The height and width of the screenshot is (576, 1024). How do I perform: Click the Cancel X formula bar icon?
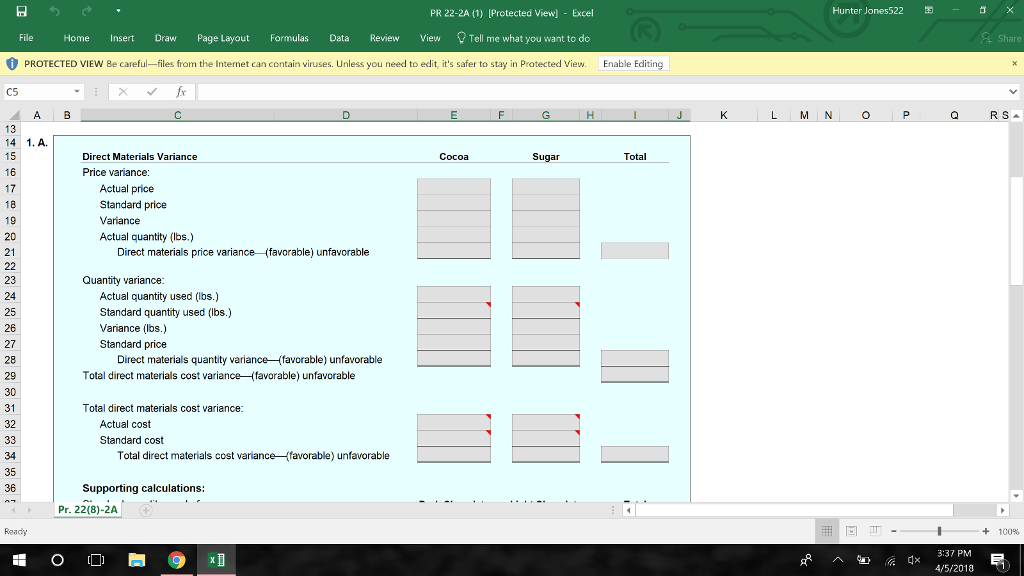pyautogui.click(x=123, y=92)
